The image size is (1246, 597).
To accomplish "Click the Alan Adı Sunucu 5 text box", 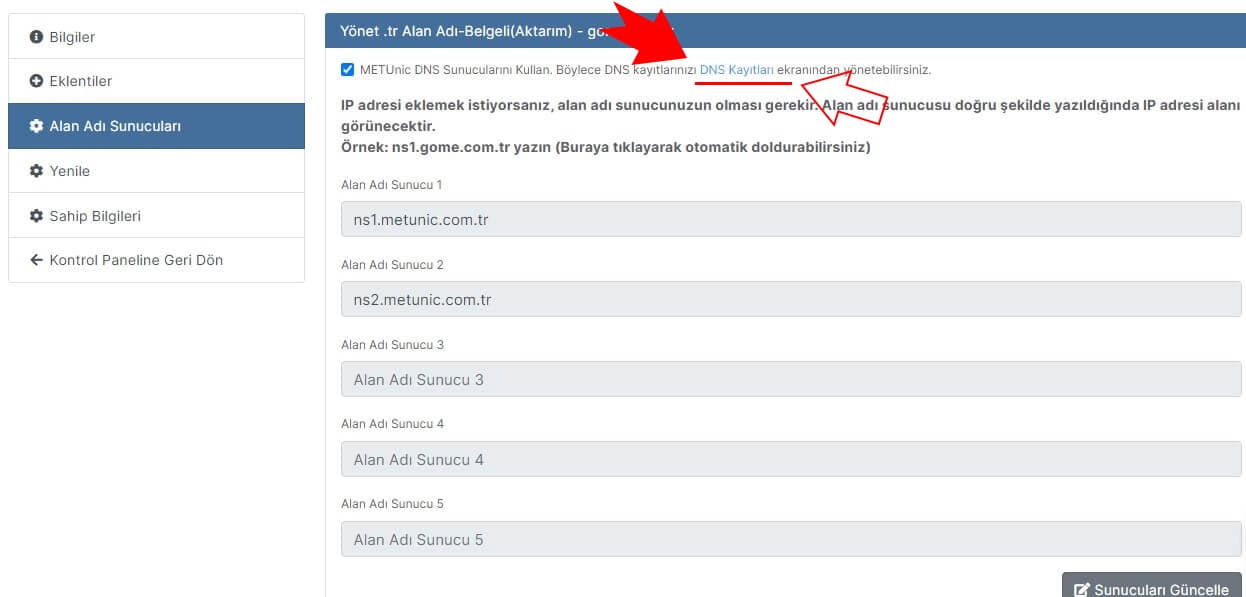I will pos(790,539).
